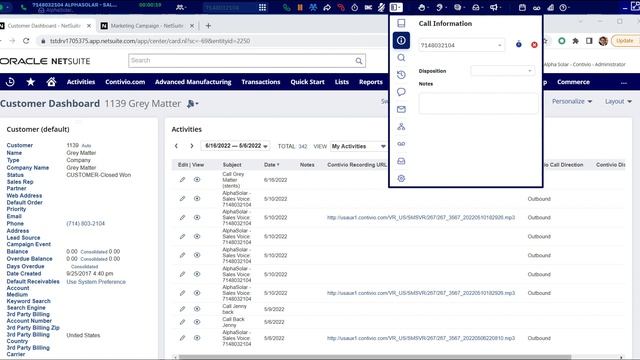Open the Lists menu

click(342, 82)
